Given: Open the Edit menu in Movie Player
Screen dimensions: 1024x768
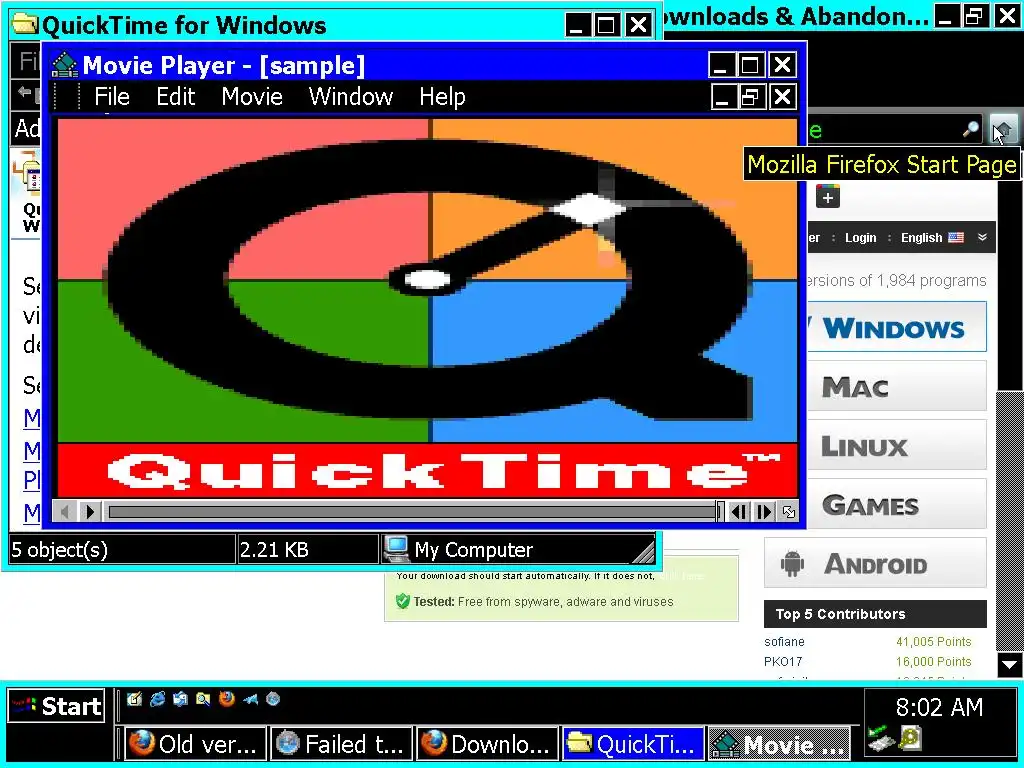Looking at the screenshot, I should (x=175, y=97).
